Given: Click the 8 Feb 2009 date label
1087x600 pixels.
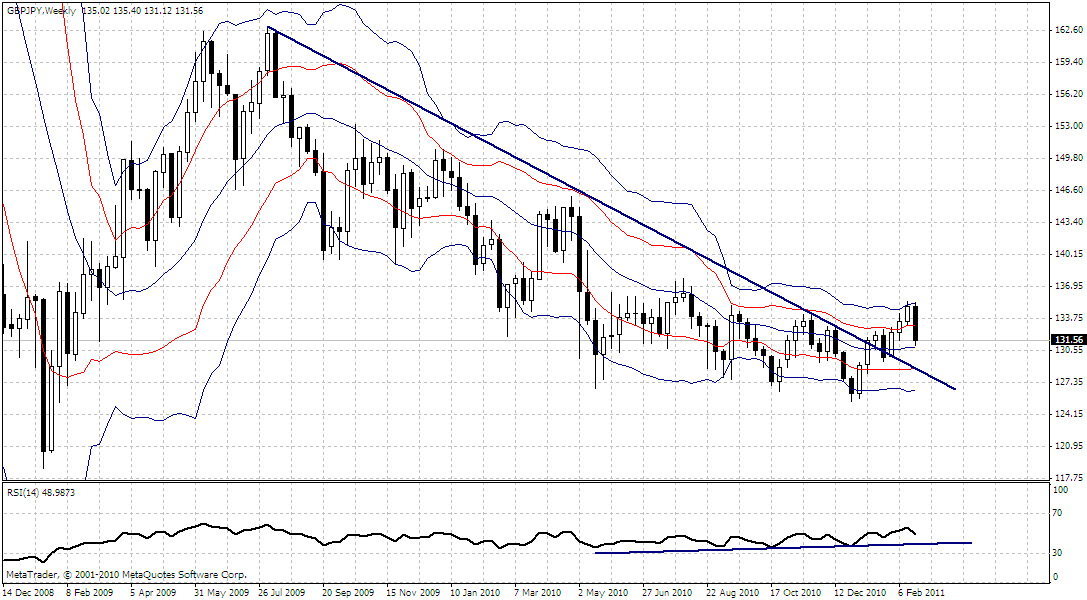Looking at the screenshot, I should point(89,592).
